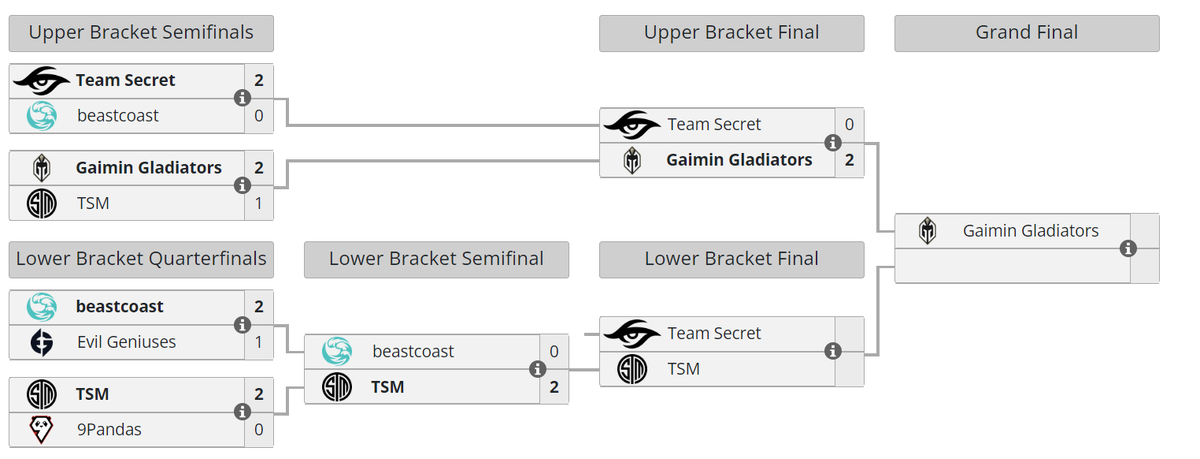Open 9Pandas team link

[109, 430]
